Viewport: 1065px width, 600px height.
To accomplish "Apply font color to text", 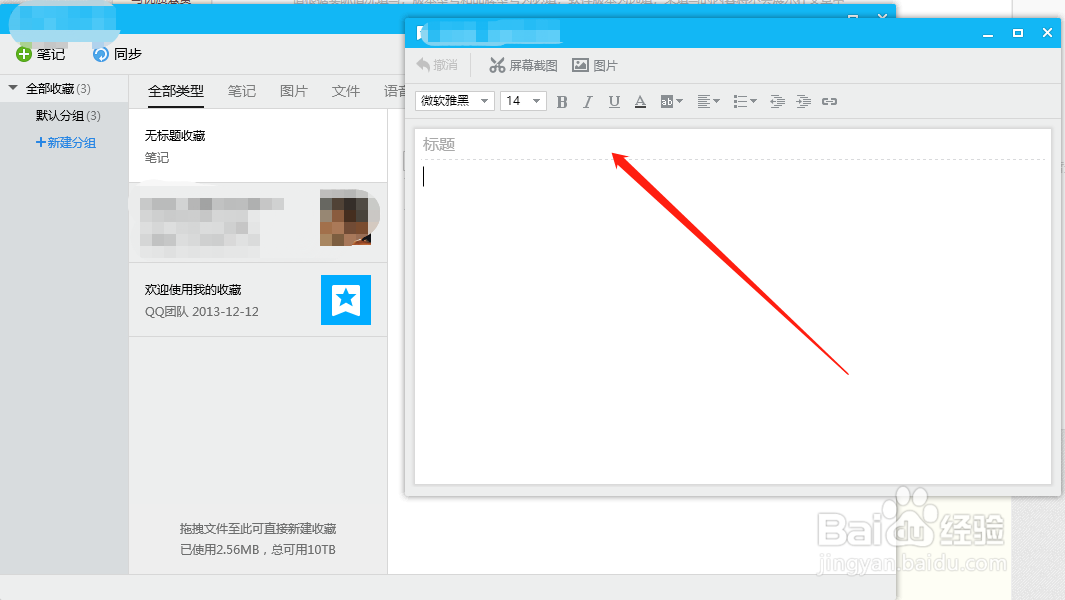I will click(640, 102).
